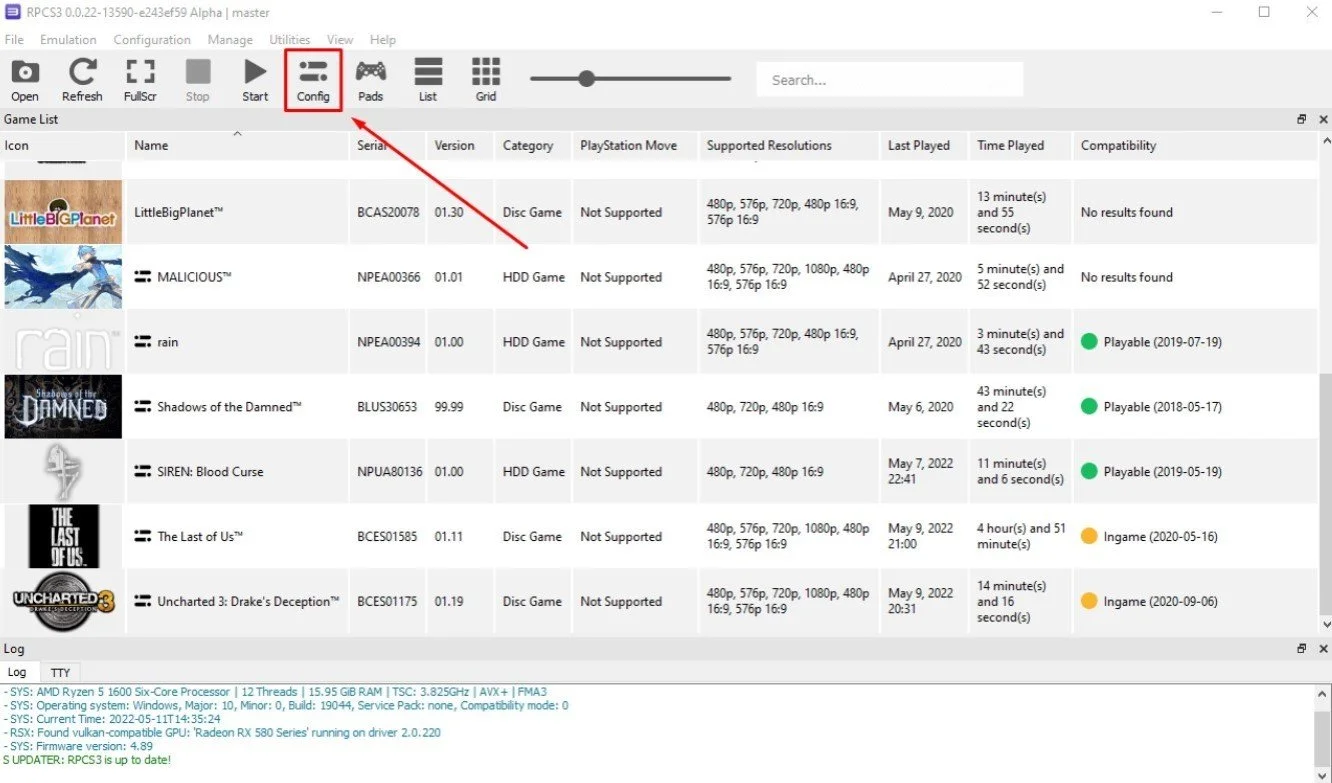
Task: Open the View menu
Action: pos(340,40)
